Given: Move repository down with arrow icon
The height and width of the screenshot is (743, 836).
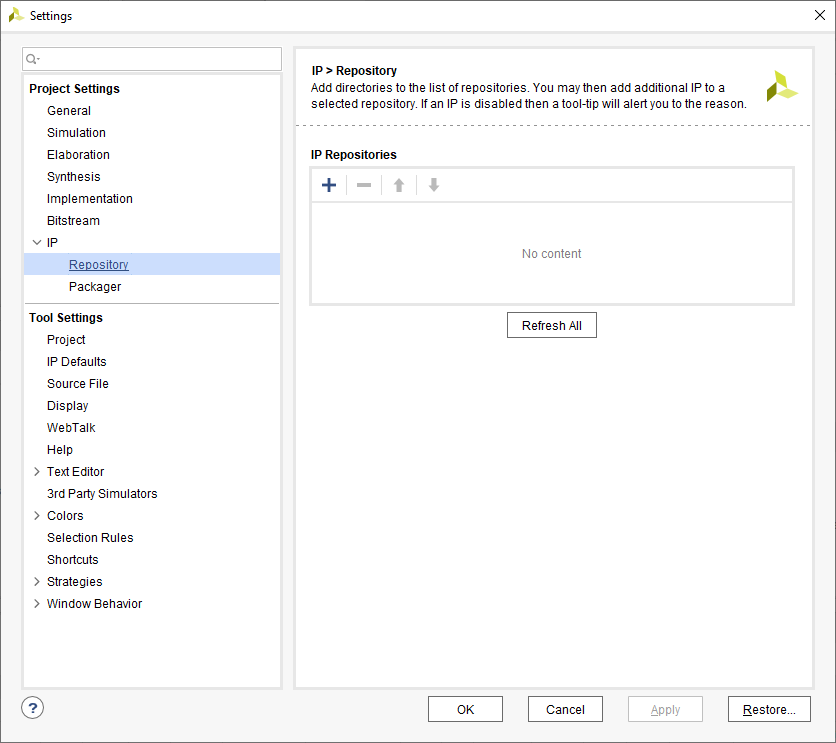Looking at the screenshot, I should [x=434, y=185].
